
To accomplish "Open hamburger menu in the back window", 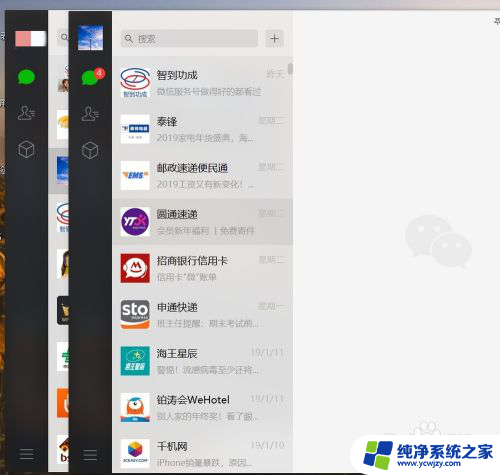I will pos(26,454).
